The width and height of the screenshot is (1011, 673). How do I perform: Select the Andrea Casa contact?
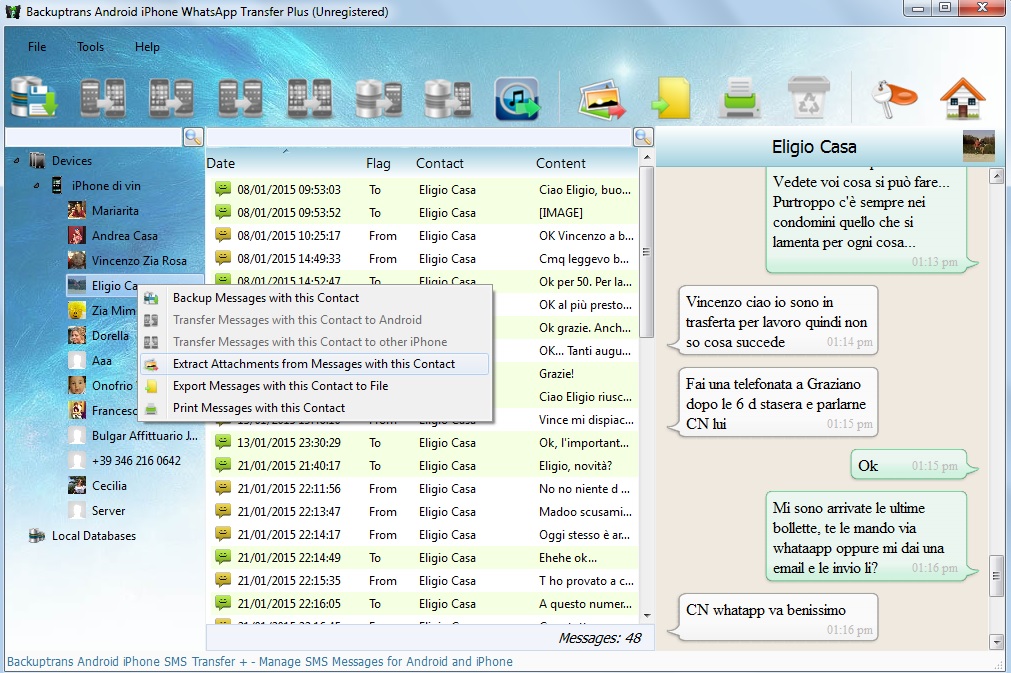coord(124,236)
